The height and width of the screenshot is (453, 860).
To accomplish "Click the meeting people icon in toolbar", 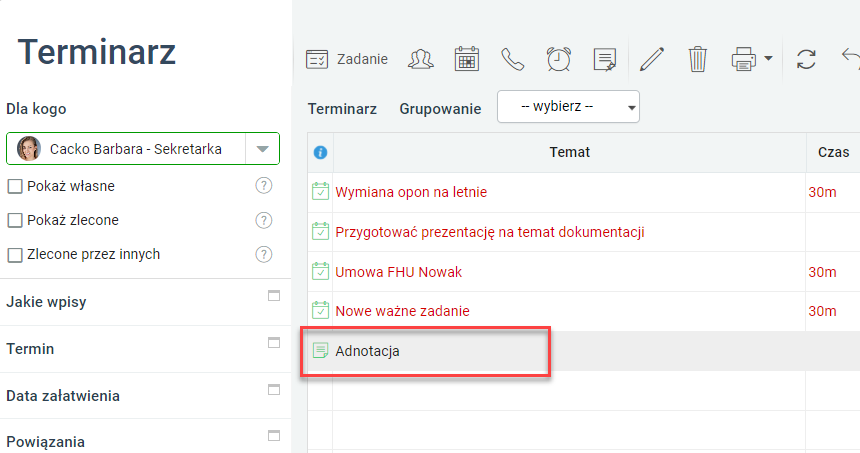I will [x=421, y=59].
